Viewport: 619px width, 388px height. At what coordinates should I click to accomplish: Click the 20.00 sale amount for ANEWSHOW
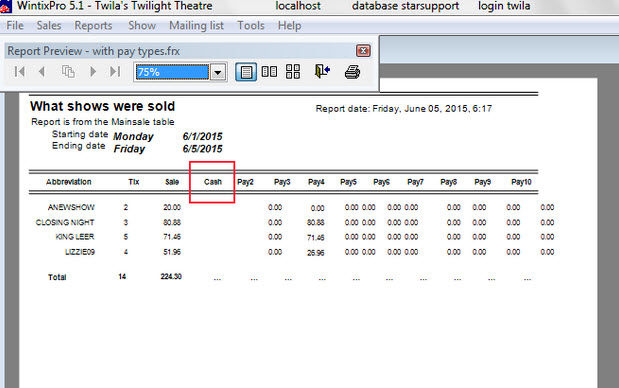point(172,207)
